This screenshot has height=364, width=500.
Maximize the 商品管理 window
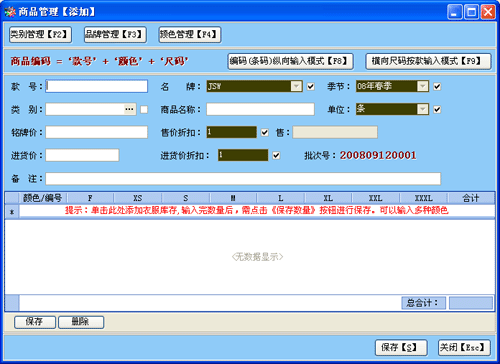(471, 12)
